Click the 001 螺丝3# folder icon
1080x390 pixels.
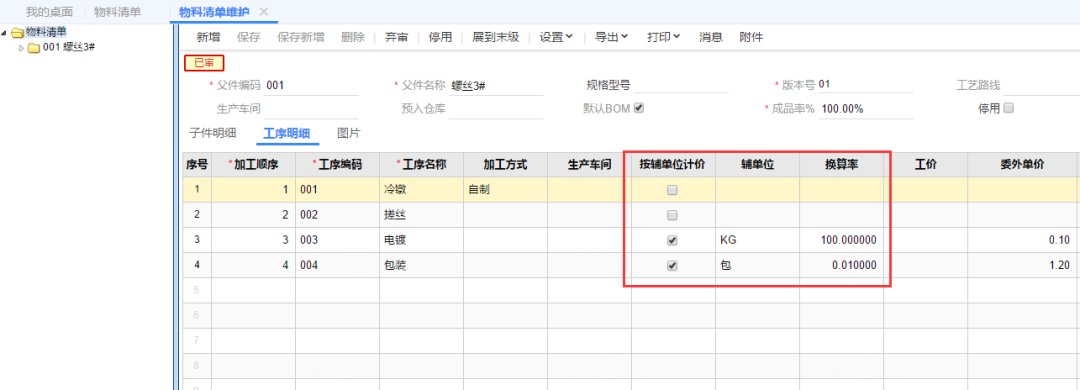point(34,48)
